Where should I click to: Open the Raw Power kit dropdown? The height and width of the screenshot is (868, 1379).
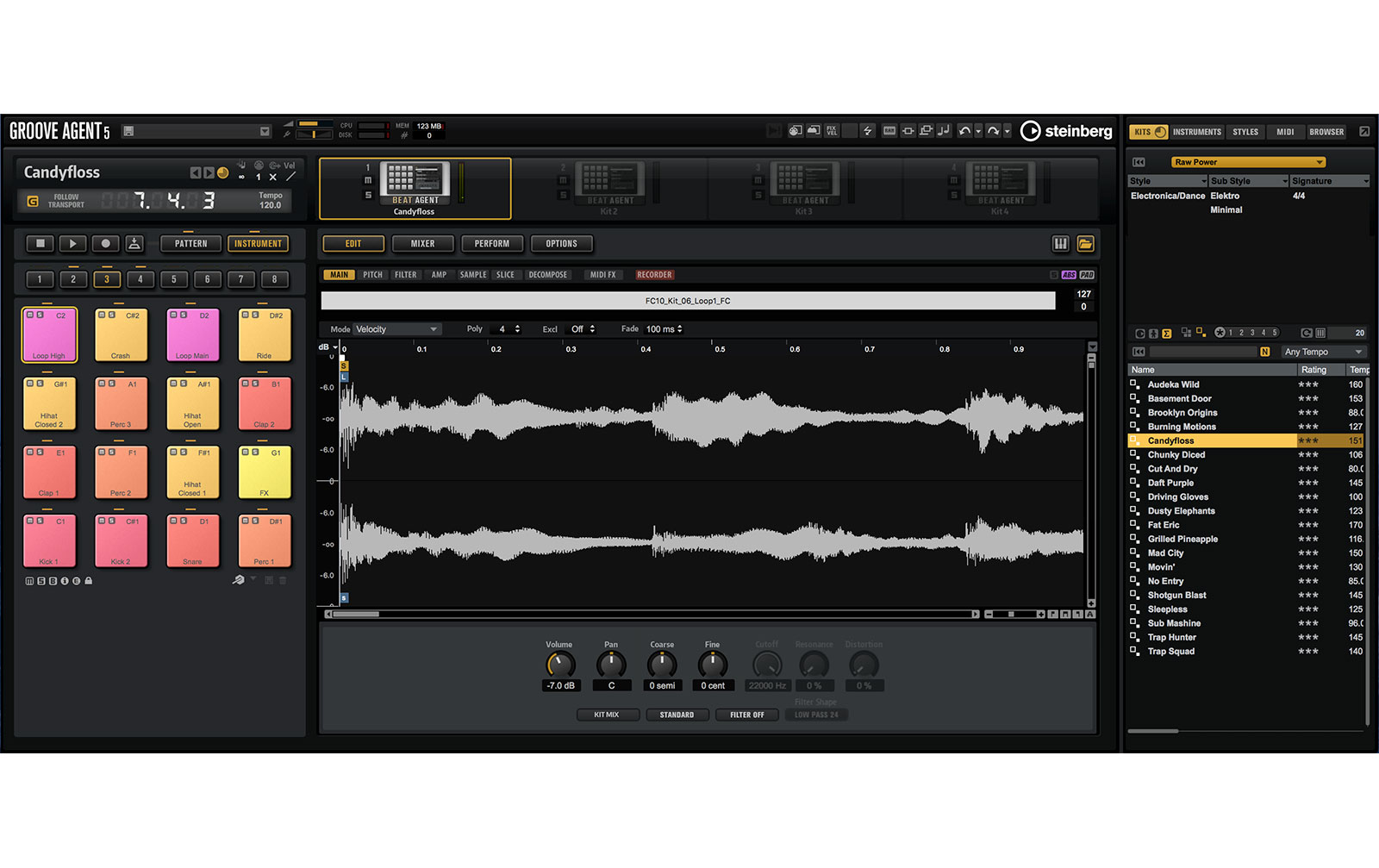(x=1248, y=162)
